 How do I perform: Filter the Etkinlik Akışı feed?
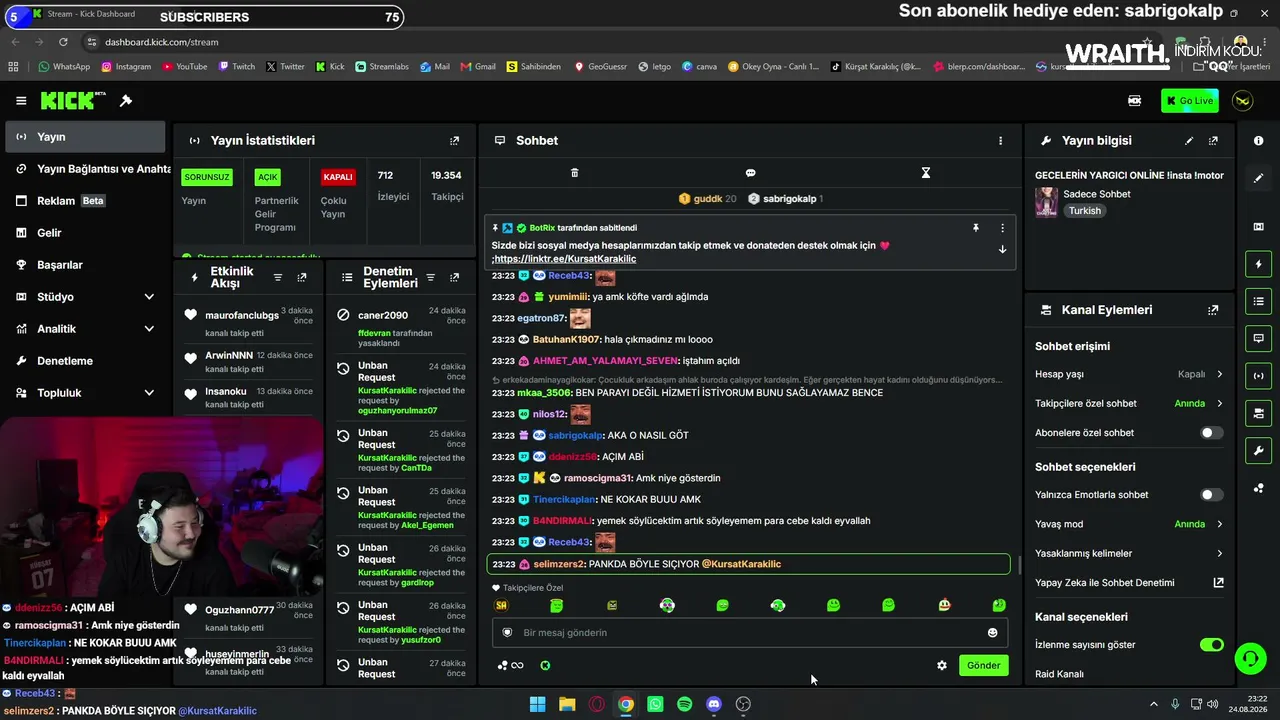[x=278, y=278]
